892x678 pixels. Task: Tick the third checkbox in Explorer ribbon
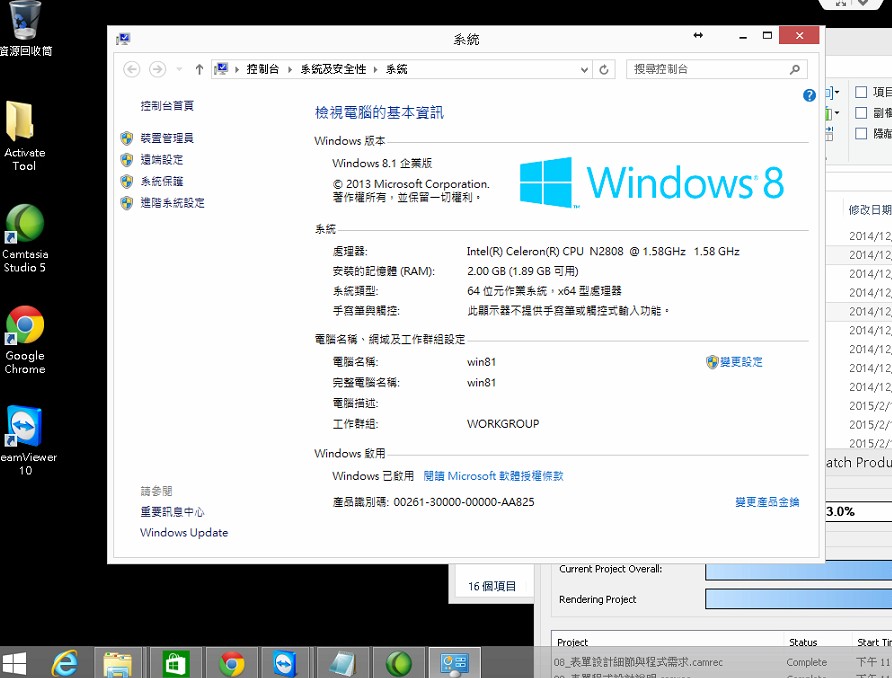tap(861, 133)
